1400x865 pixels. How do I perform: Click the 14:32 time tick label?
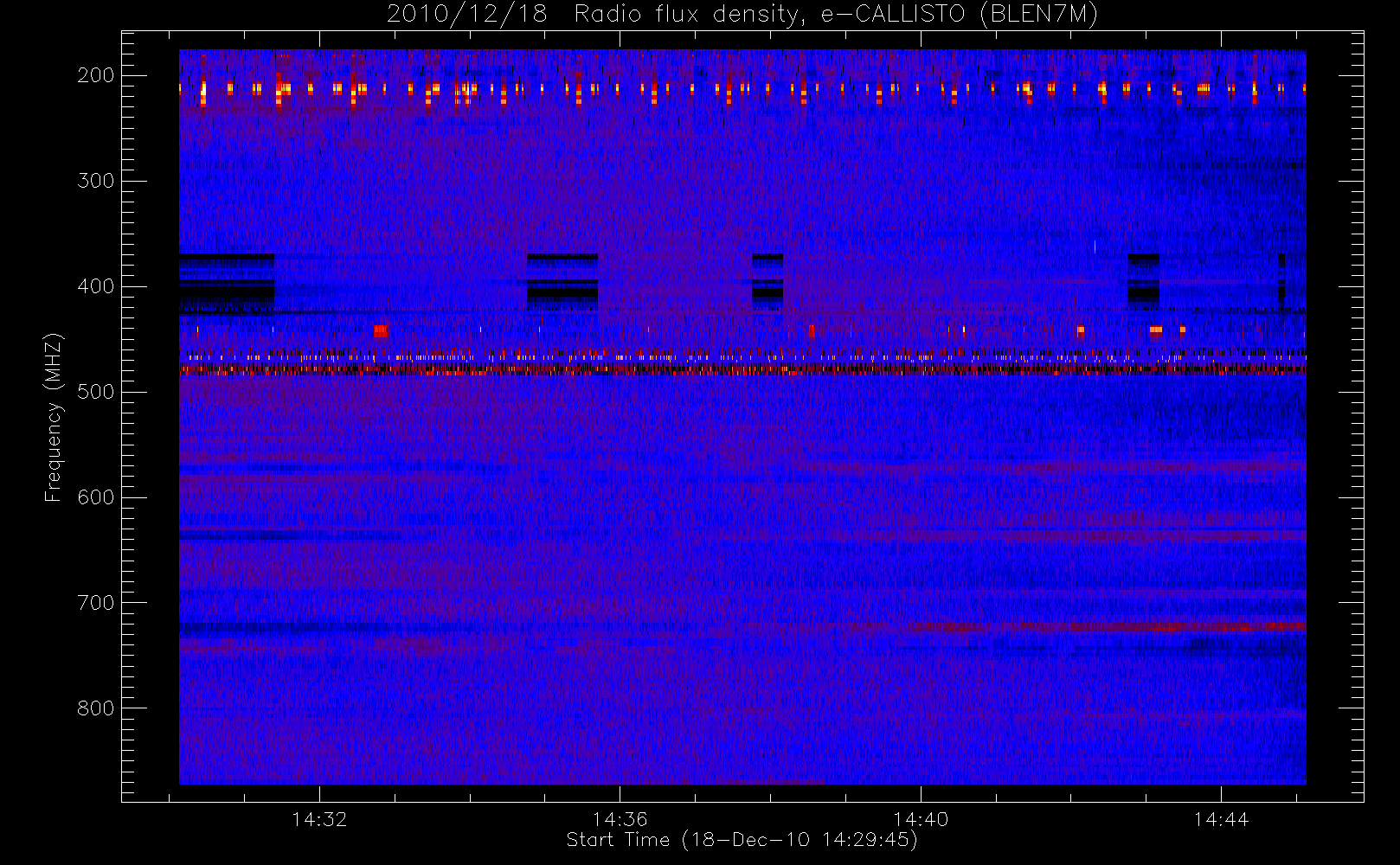(x=319, y=819)
